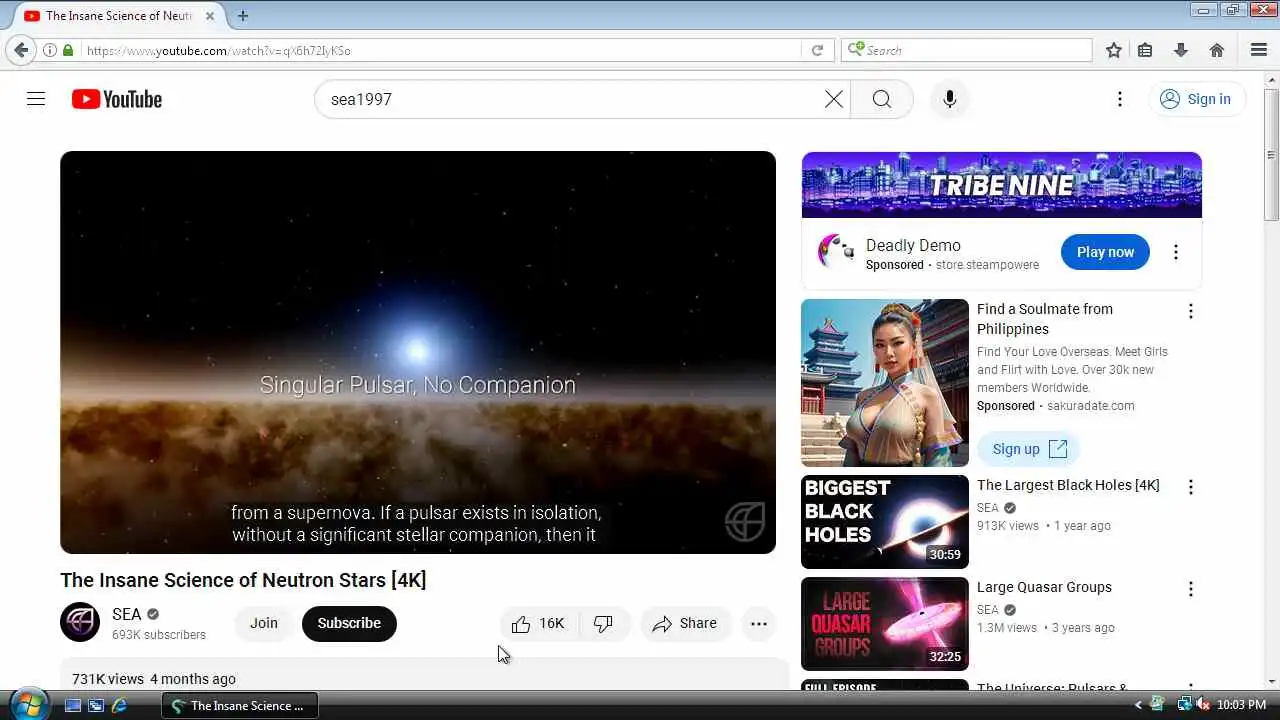Click the browser back arrow
This screenshot has width=1280, height=720.
21,50
